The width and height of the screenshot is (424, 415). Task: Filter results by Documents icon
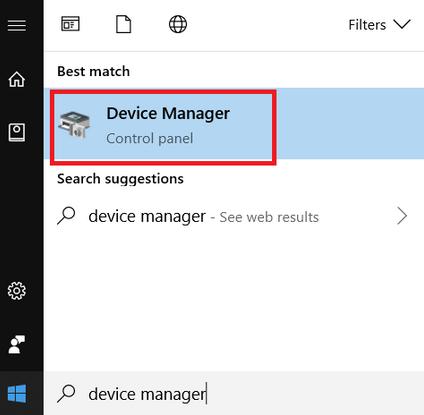[123, 24]
